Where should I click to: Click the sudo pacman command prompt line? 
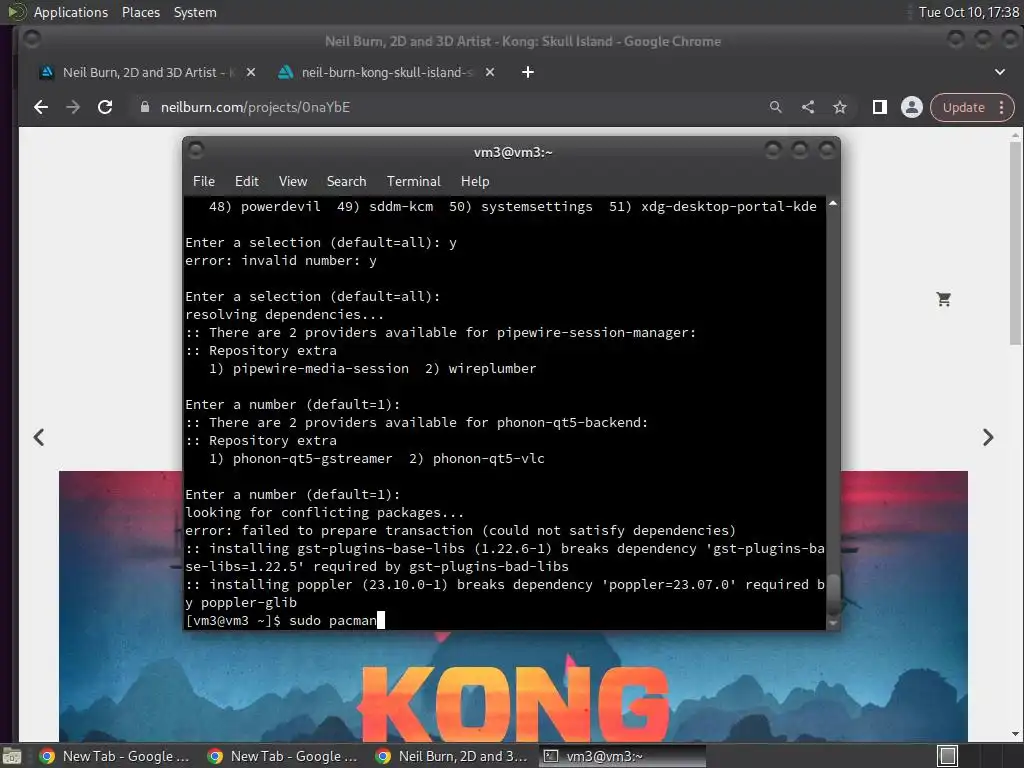285,620
